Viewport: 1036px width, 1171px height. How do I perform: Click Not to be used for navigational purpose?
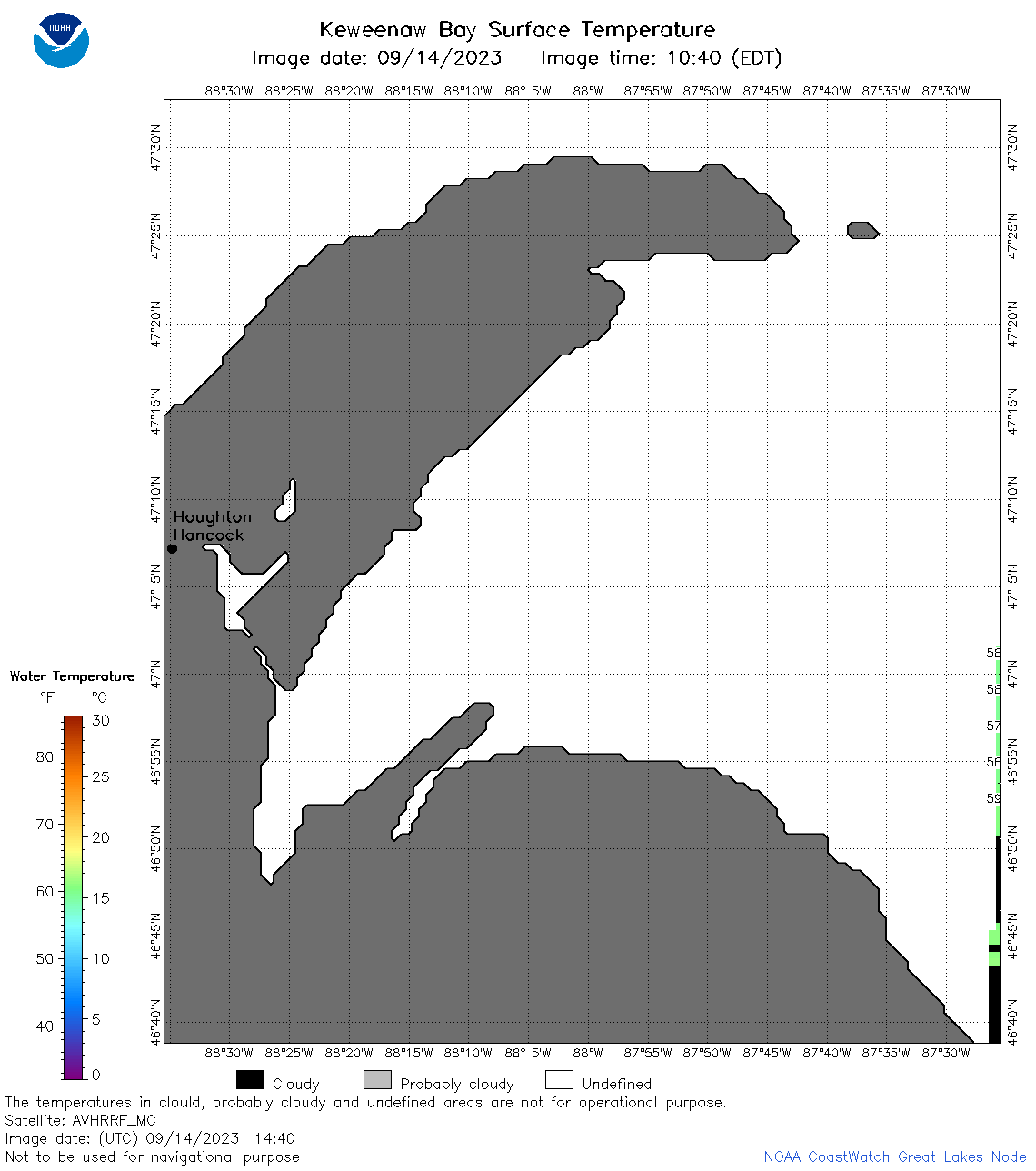coord(152,1156)
